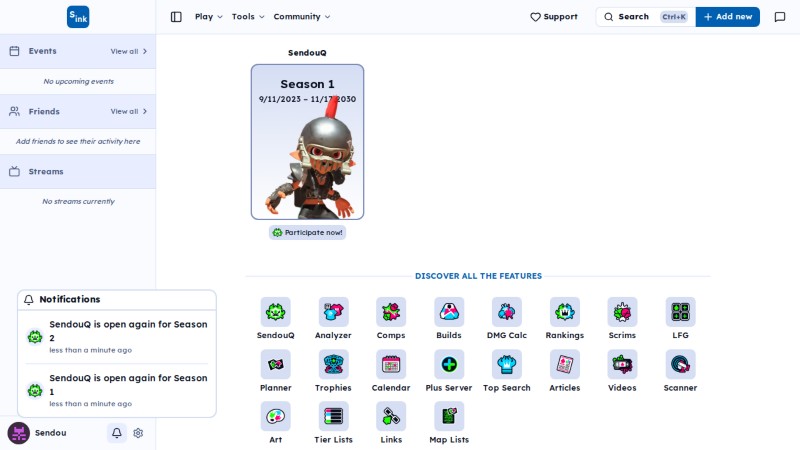
Task: Open the Analyzer feature icon
Action: 333,312
